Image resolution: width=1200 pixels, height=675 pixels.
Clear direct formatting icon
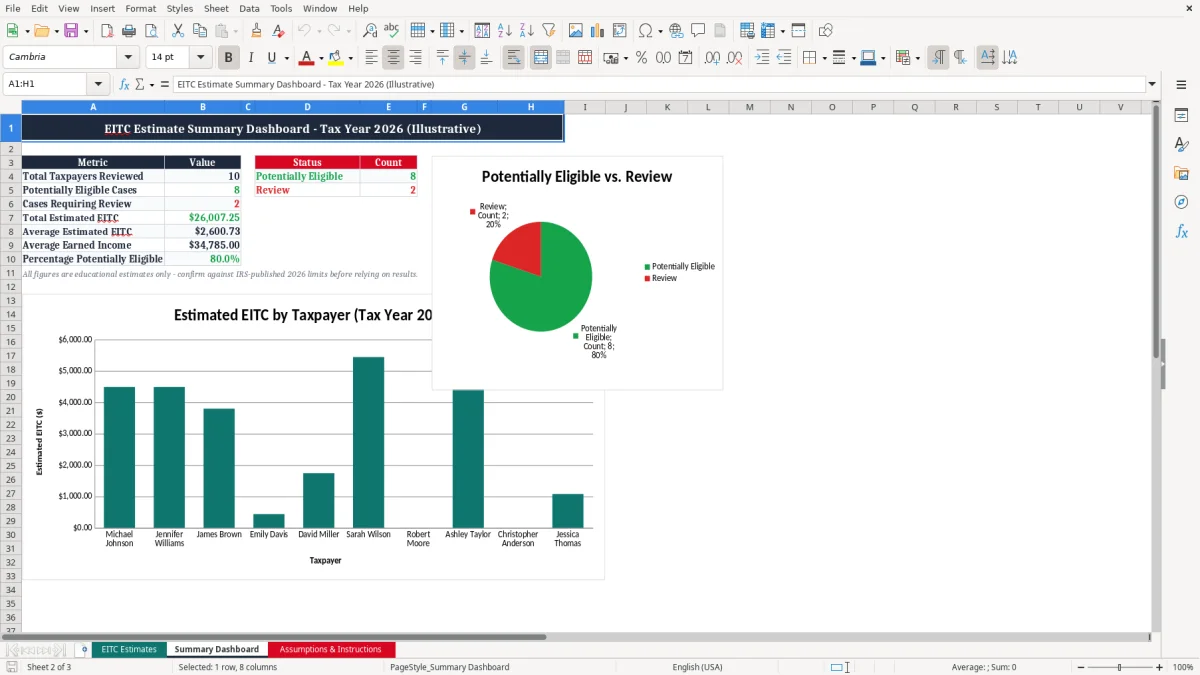279,31
